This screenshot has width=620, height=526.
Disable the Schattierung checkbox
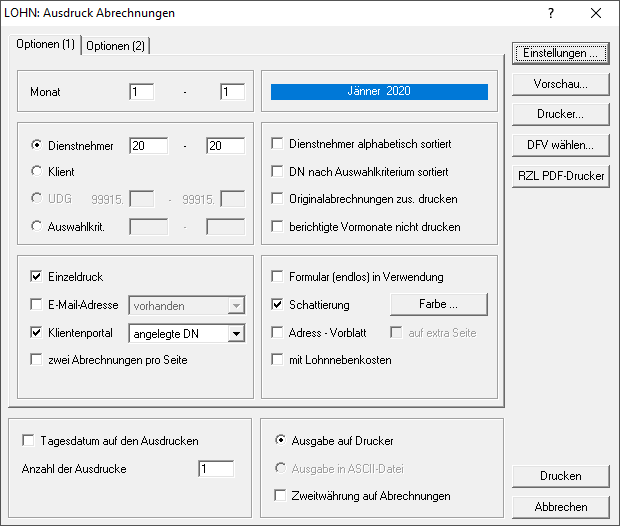278,304
